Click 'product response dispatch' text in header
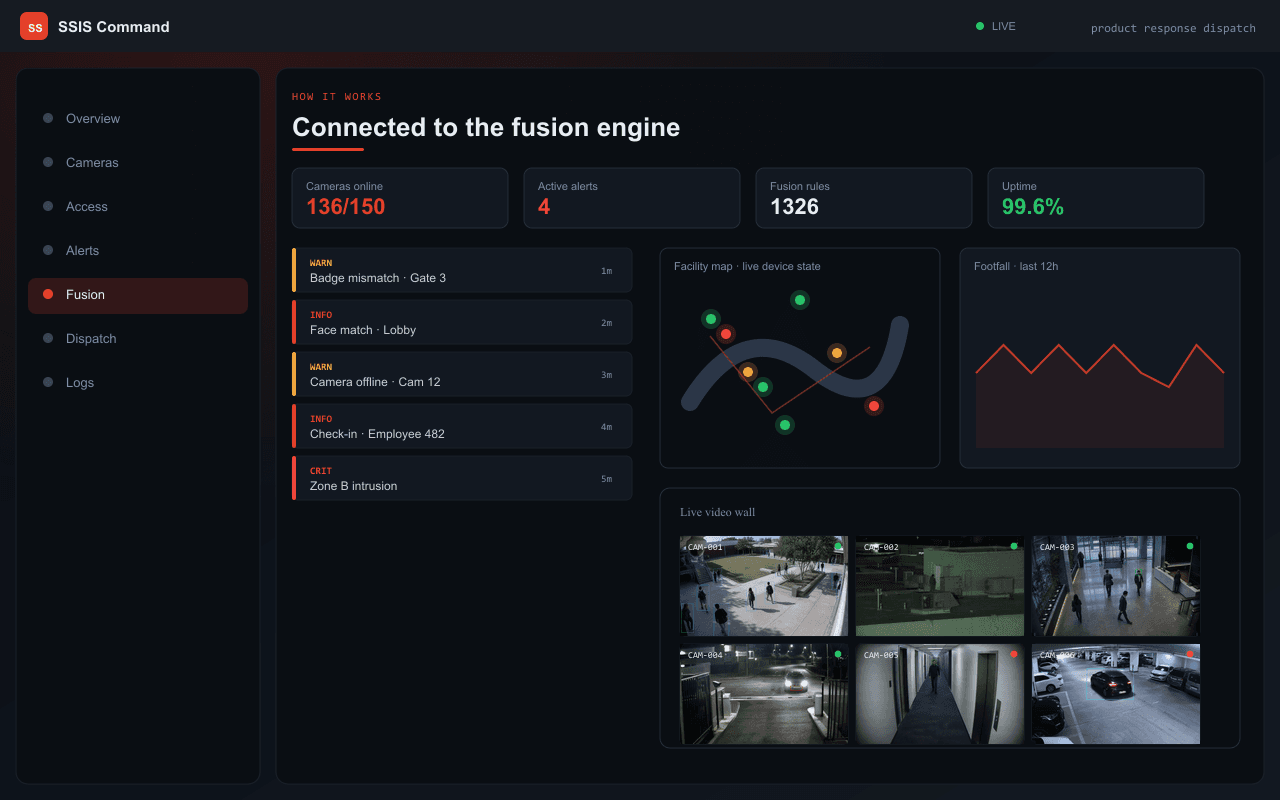The height and width of the screenshot is (800, 1280). point(1173,28)
